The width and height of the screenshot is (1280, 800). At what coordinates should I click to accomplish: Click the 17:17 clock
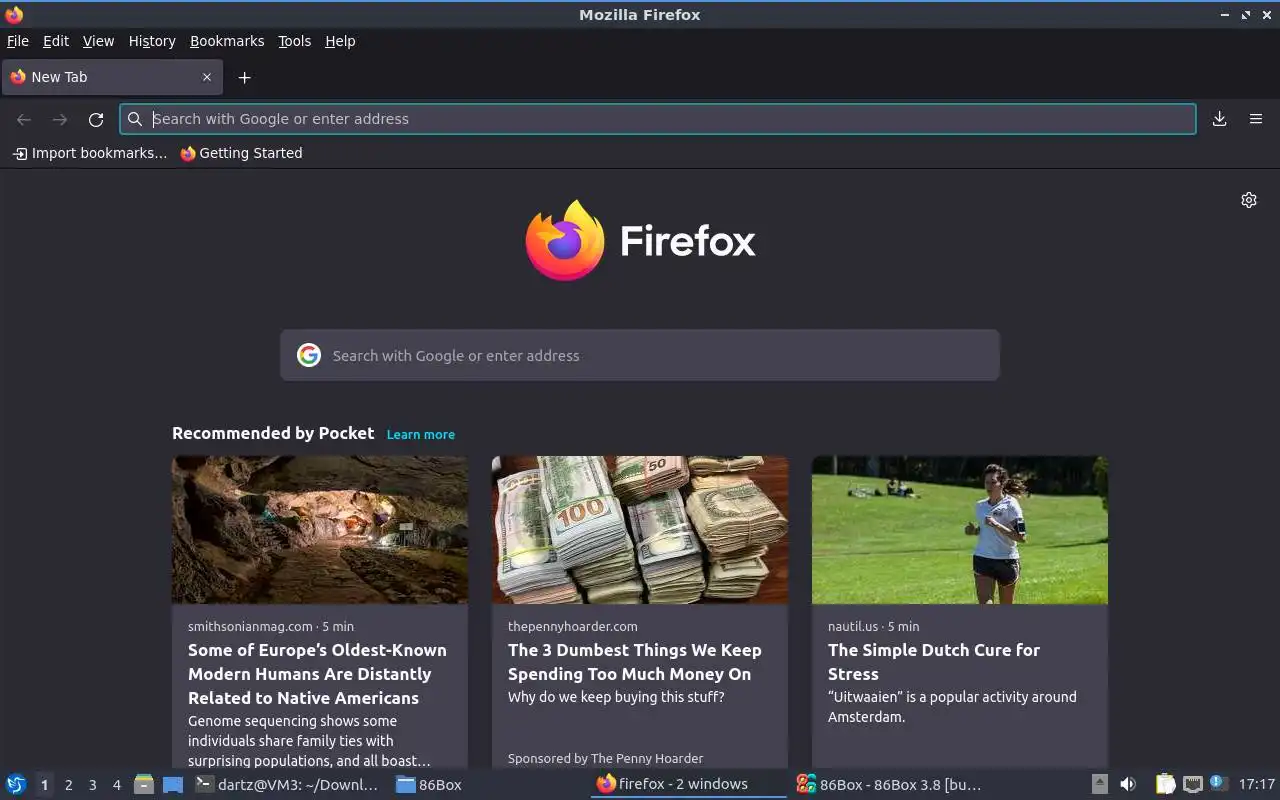pyautogui.click(x=1257, y=784)
